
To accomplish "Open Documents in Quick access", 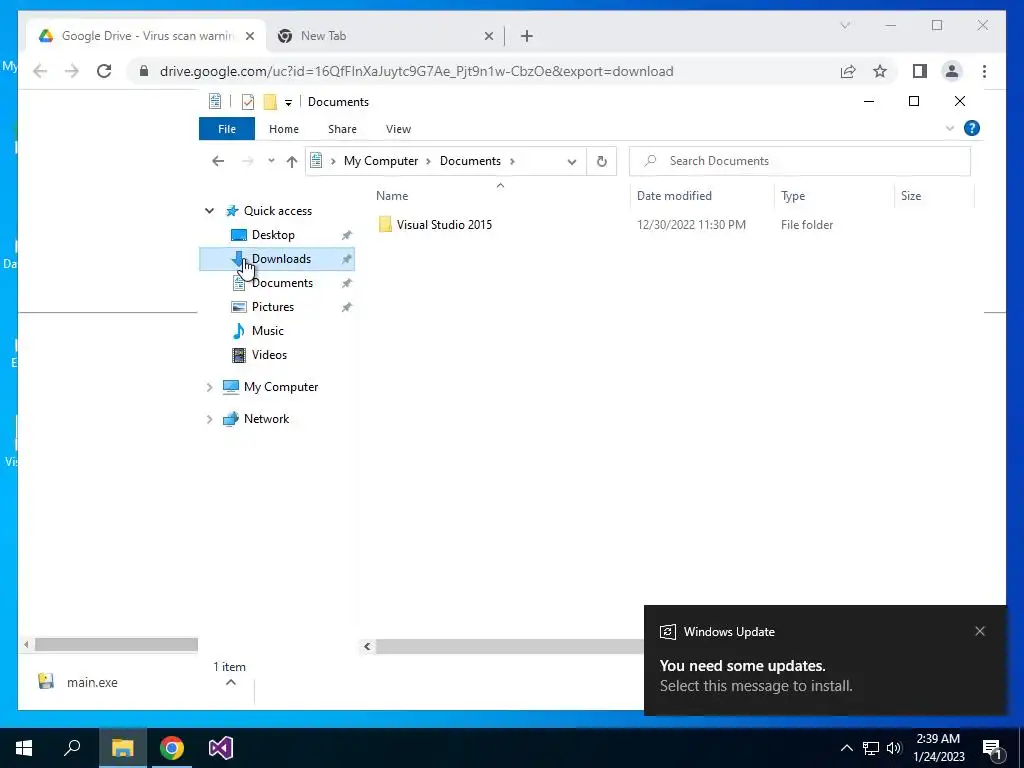I will point(282,283).
